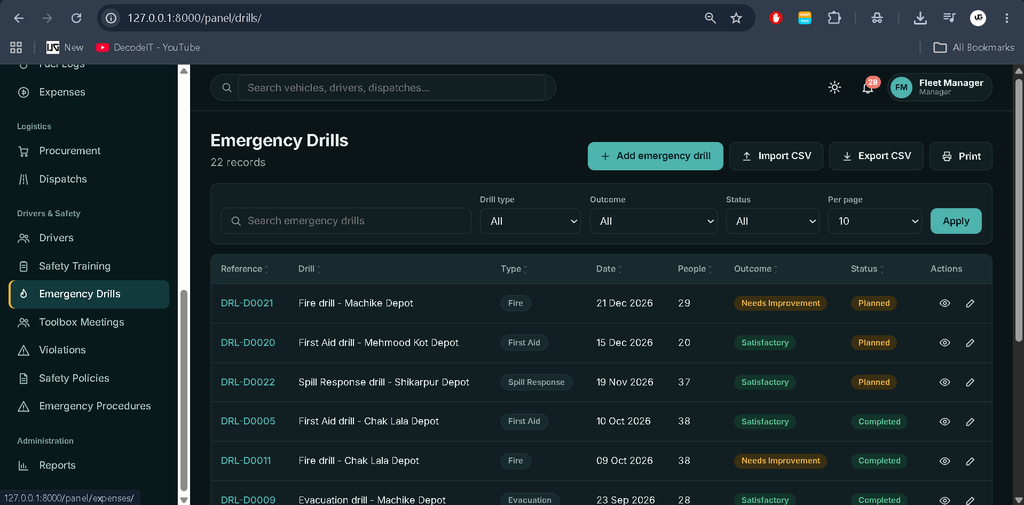
Task: Click the main page vertical scrollbar
Action: (1019, 209)
